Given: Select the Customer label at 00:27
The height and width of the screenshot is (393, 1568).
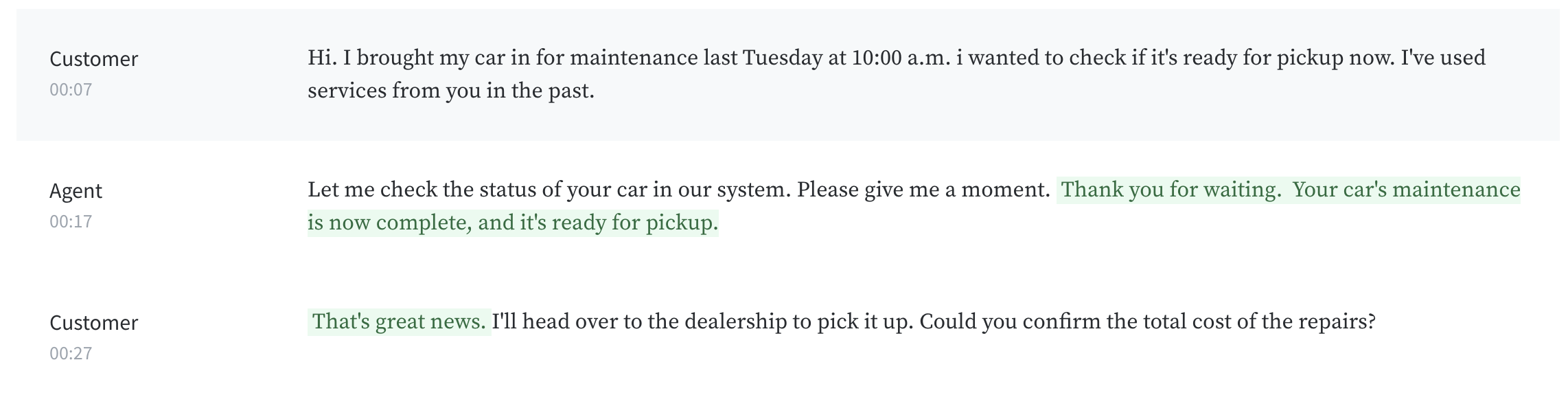Looking at the screenshot, I should 93,323.
